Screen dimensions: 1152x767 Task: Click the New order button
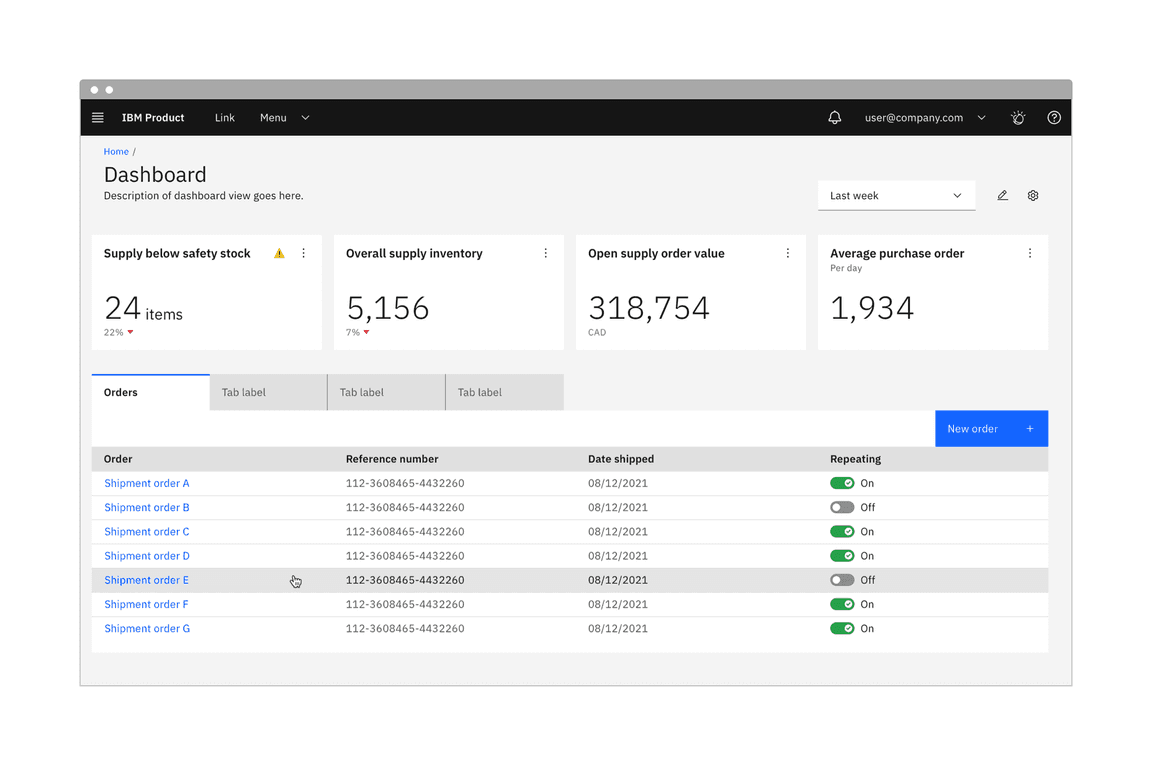click(991, 428)
